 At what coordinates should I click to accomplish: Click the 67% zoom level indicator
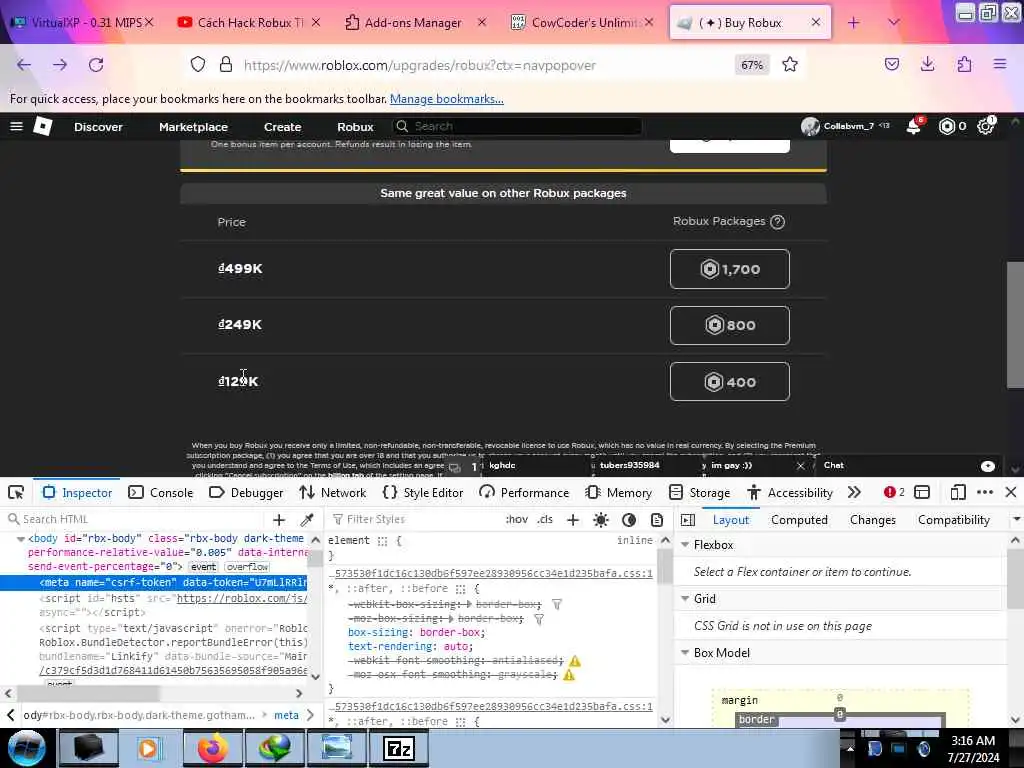(752, 65)
